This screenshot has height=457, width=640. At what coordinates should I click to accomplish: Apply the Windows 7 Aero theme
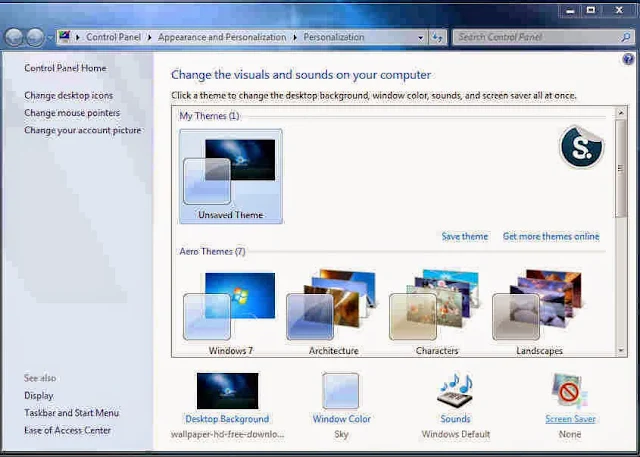click(230, 312)
